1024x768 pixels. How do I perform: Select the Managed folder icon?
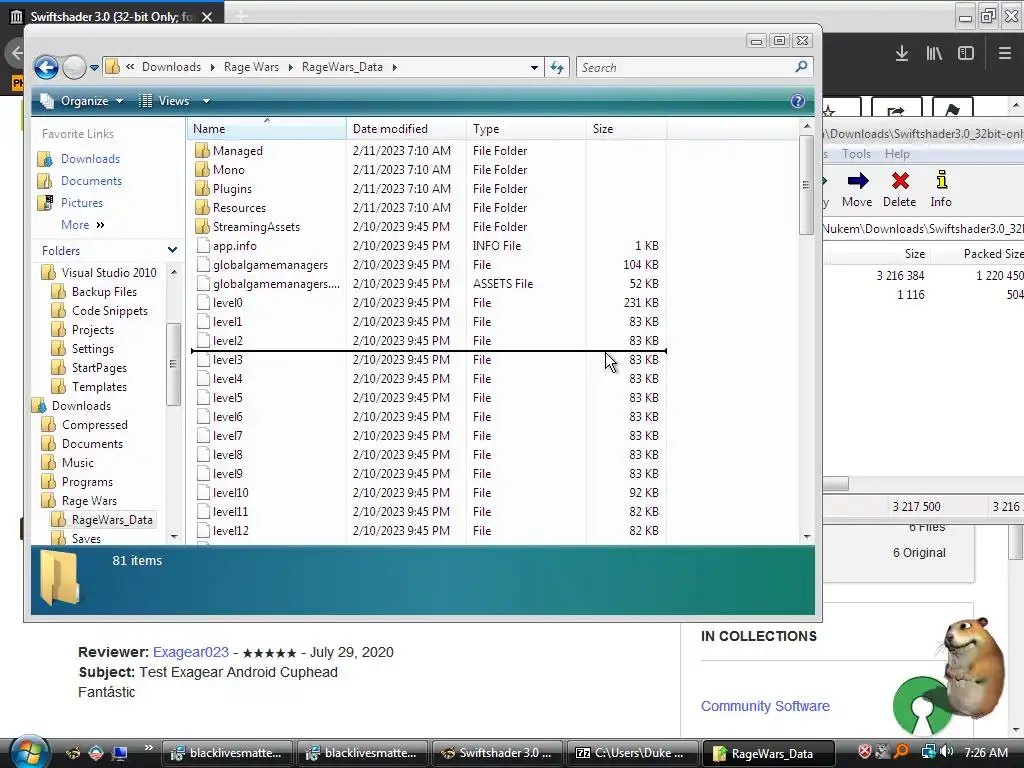tap(202, 150)
